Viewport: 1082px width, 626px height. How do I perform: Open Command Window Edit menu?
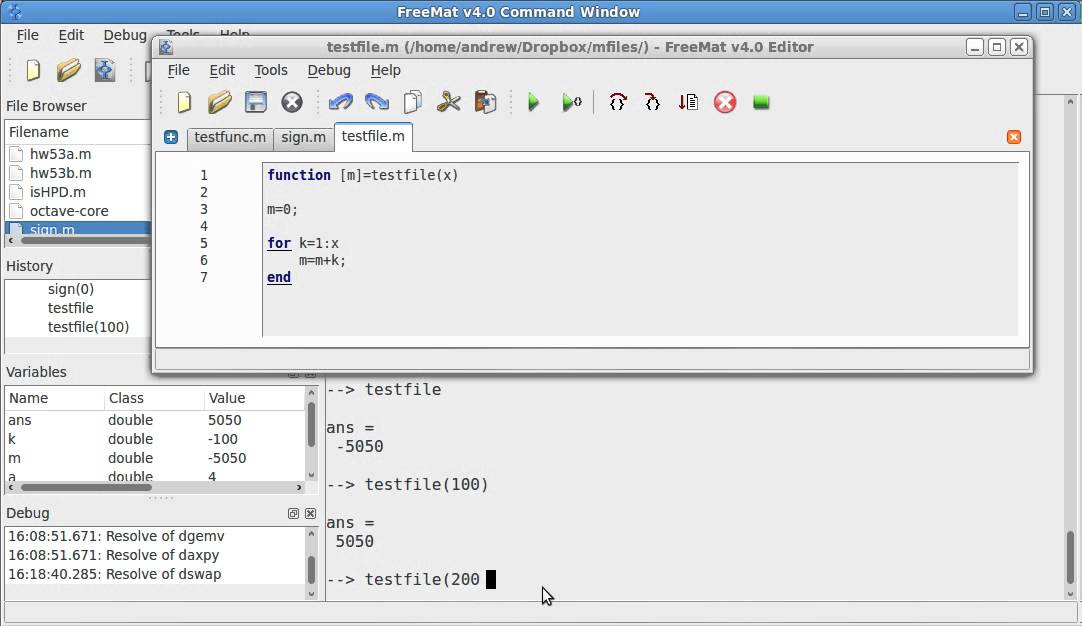tap(71, 35)
